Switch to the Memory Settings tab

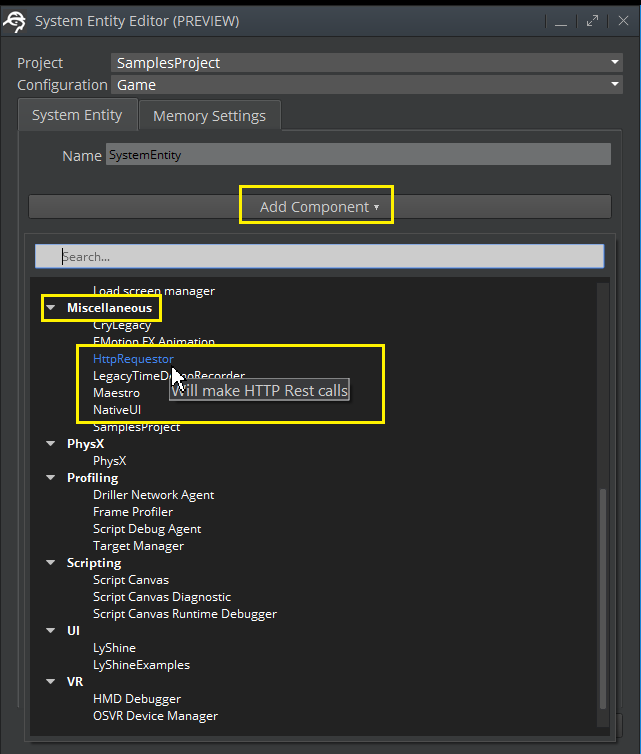(x=209, y=116)
